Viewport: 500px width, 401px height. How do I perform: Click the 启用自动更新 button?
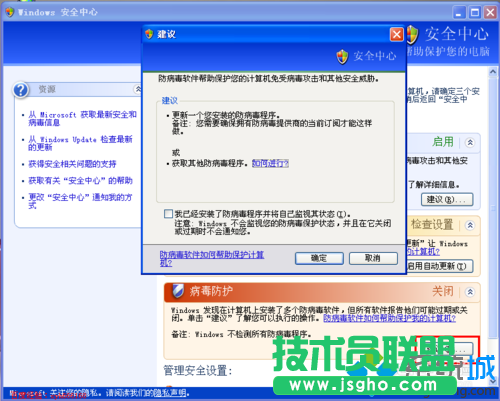click(439, 266)
